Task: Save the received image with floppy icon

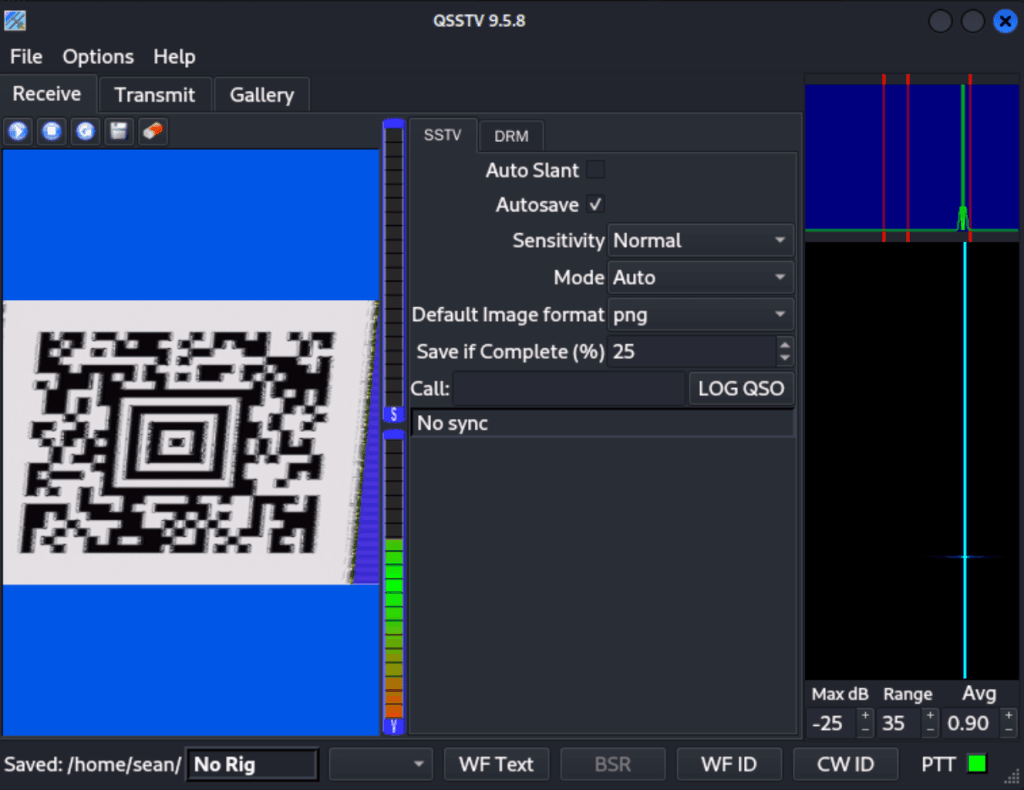Action: click(118, 131)
